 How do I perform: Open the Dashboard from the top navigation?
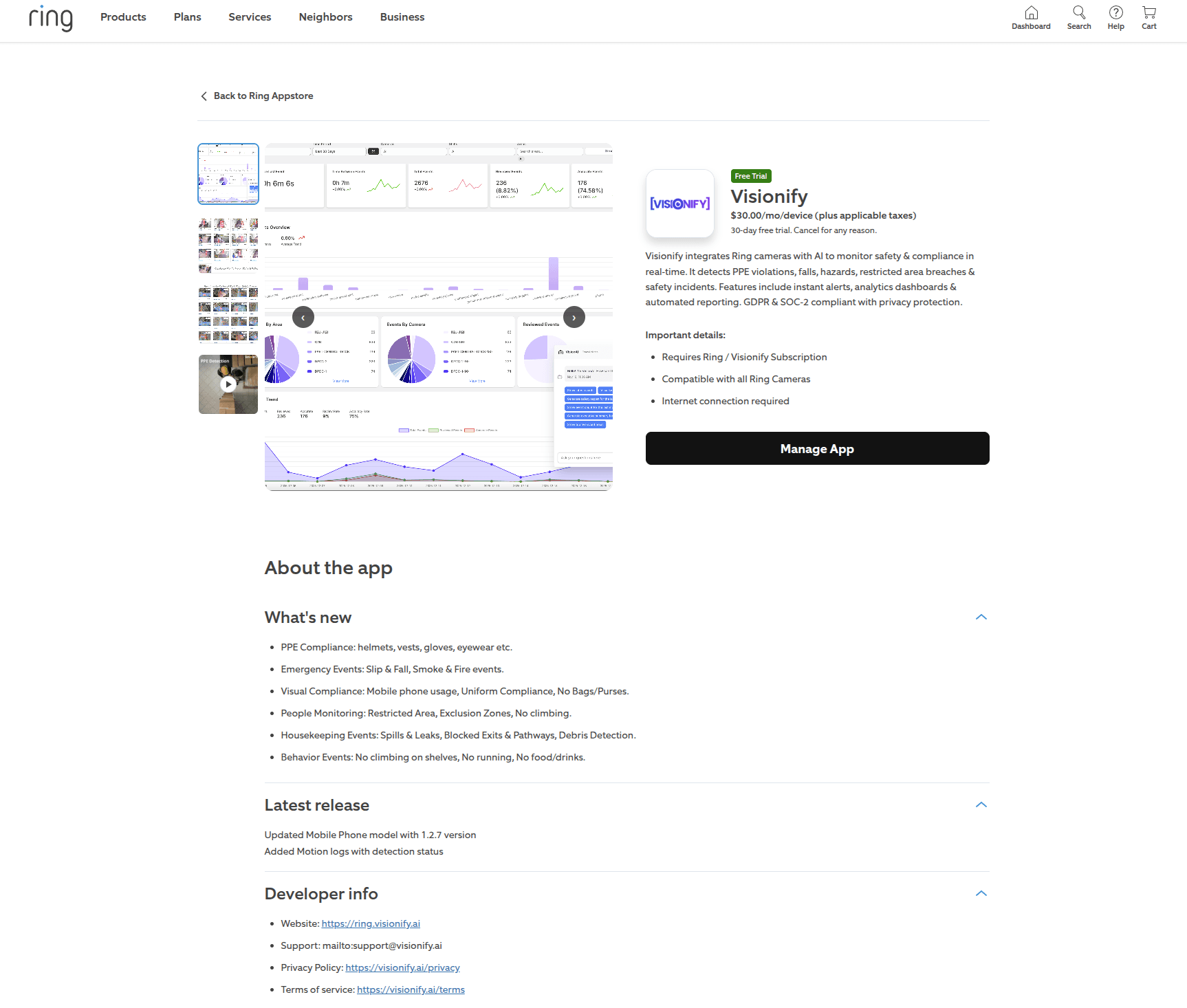pos(1031,17)
